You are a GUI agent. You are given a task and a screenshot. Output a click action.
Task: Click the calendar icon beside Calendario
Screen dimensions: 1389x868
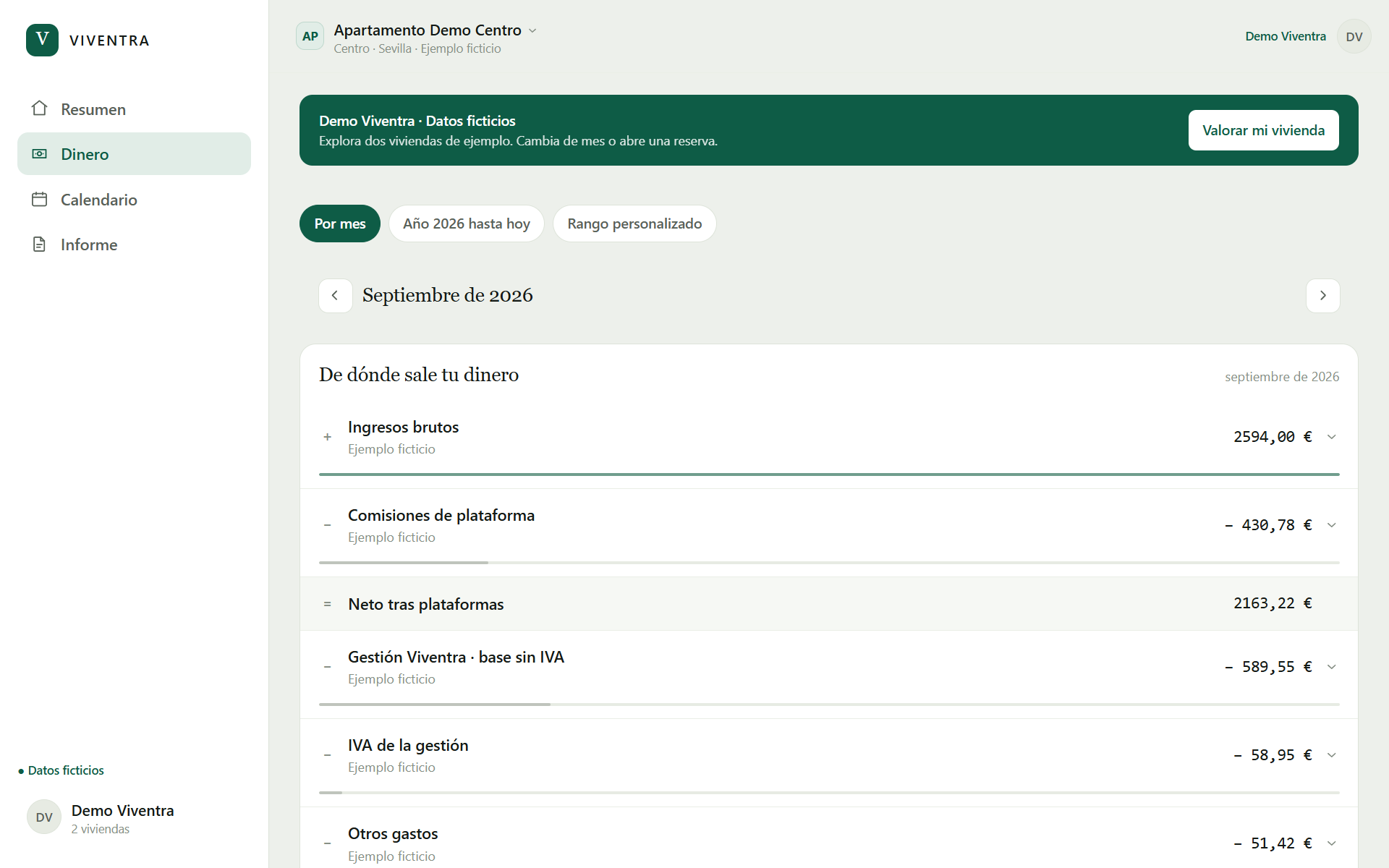click(40, 199)
